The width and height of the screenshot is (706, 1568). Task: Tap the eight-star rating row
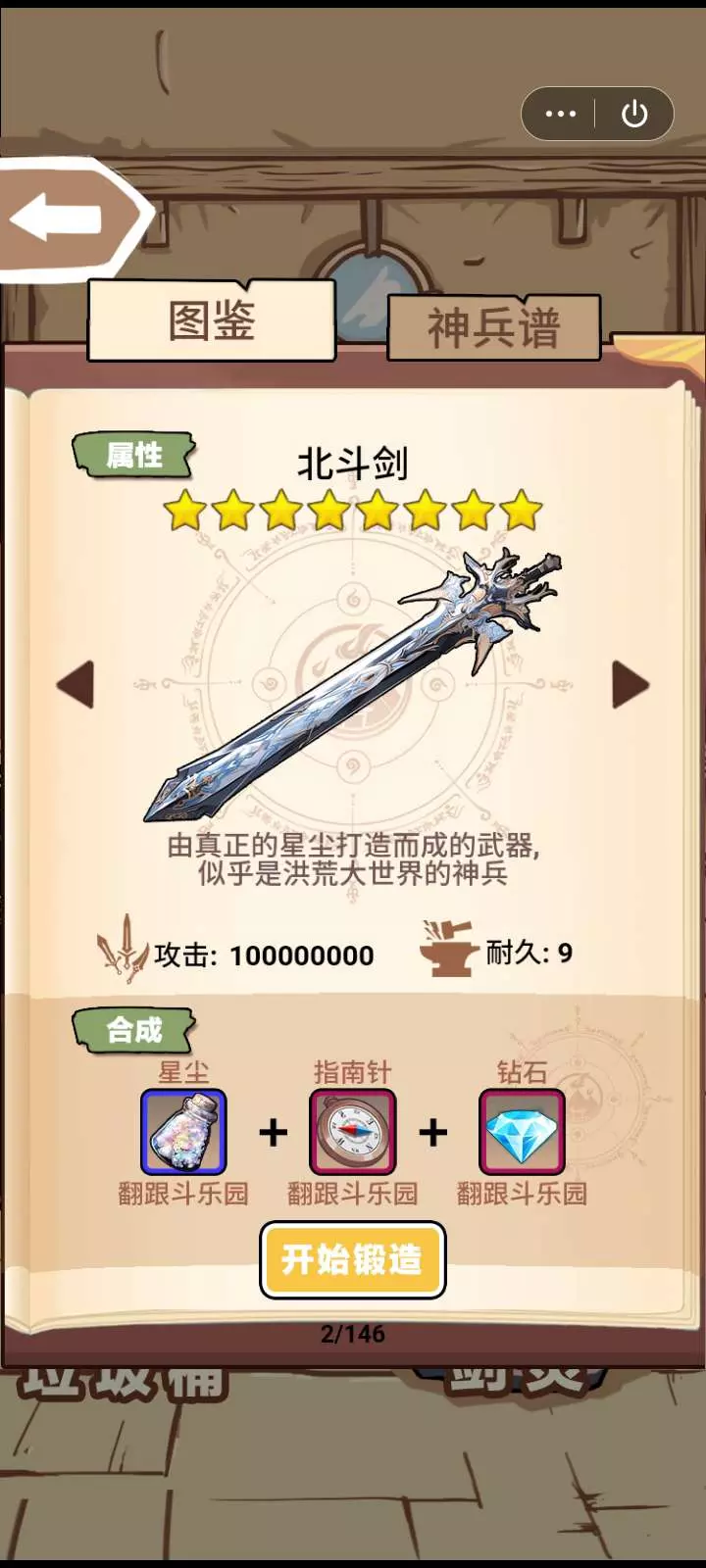point(353,511)
